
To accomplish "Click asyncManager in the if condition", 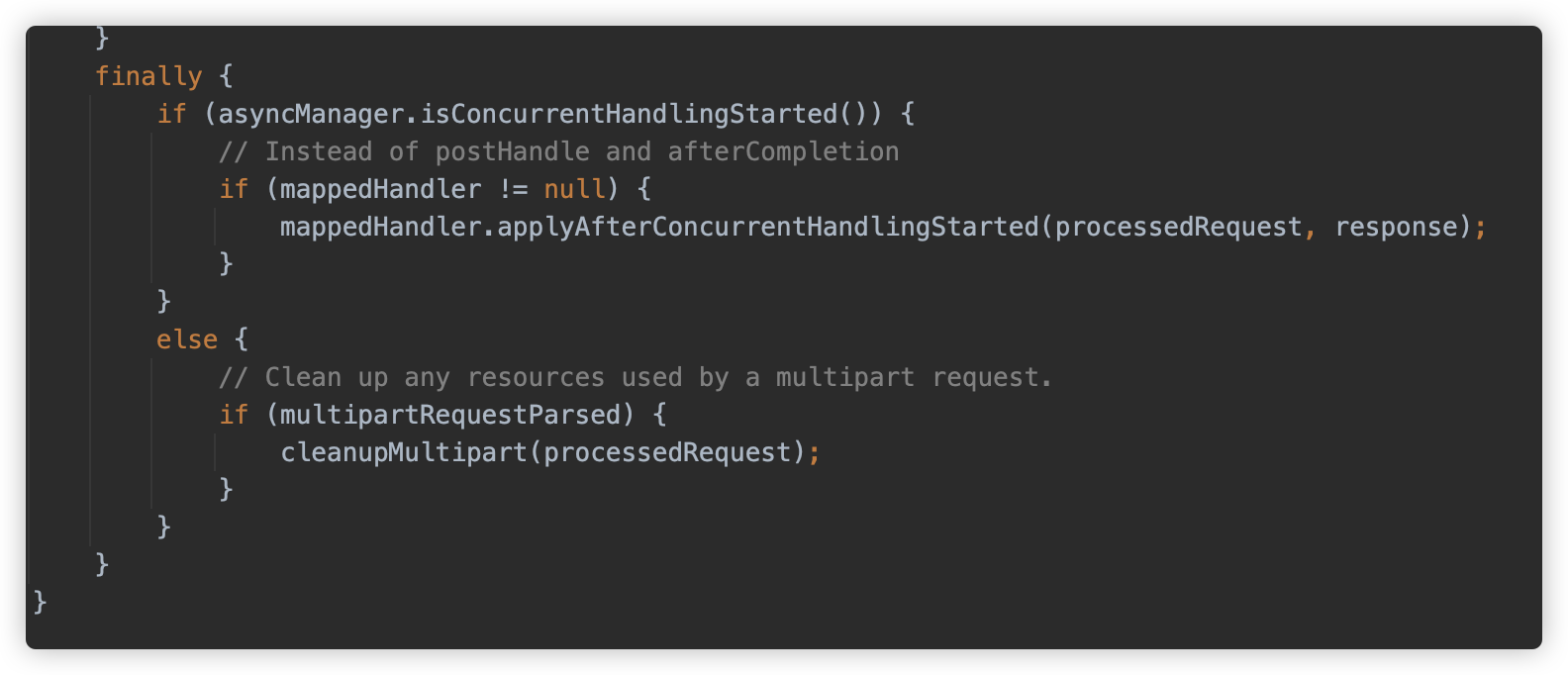I will point(312,114).
